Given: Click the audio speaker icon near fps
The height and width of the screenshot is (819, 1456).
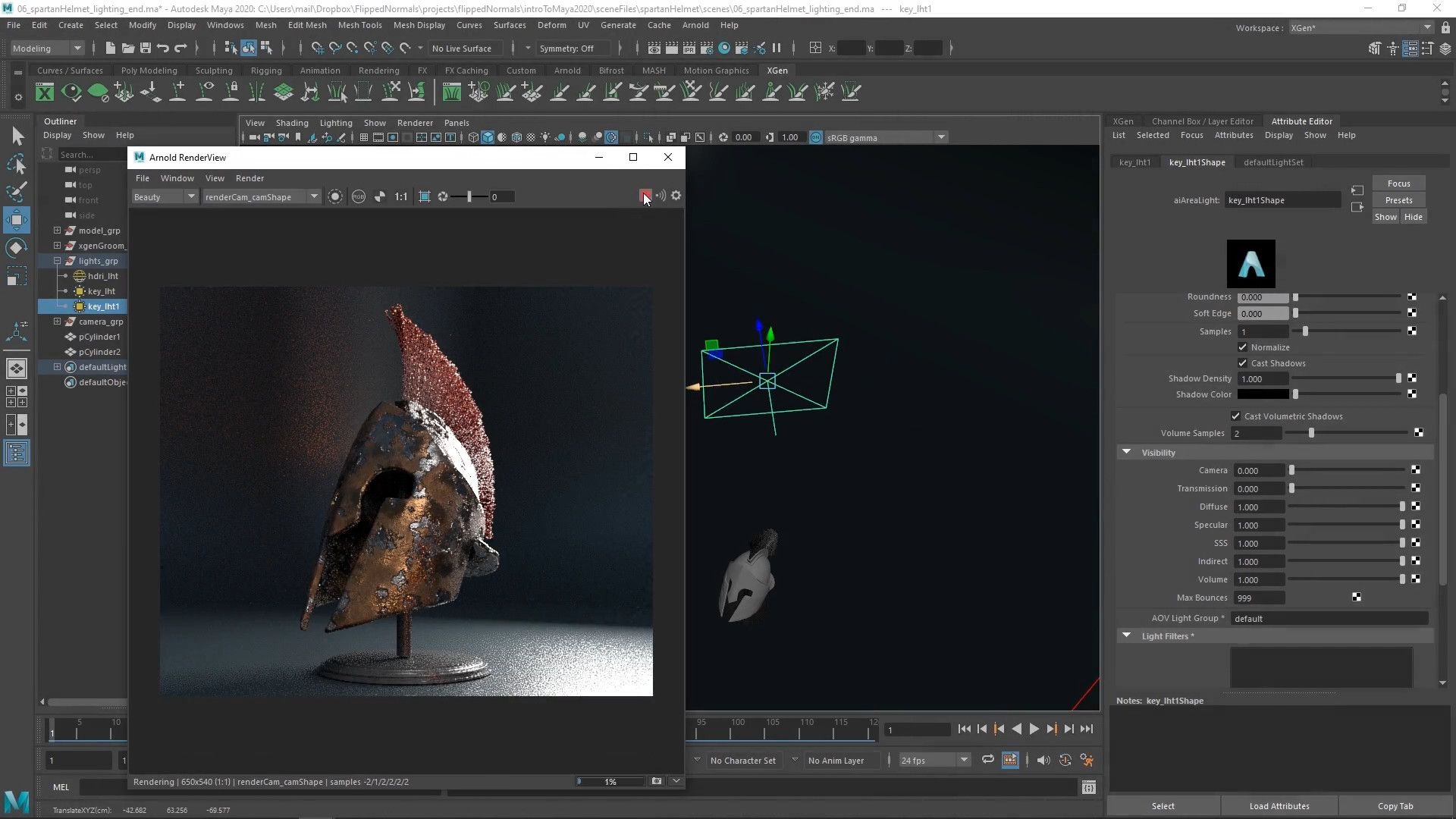Looking at the screenshot, I should coord(1043,759).
